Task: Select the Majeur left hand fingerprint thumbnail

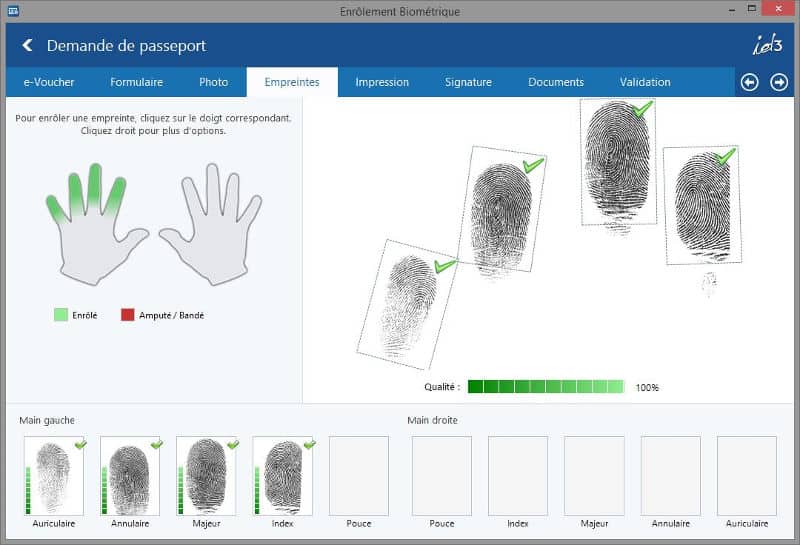Action: click(x=206, y=476)
